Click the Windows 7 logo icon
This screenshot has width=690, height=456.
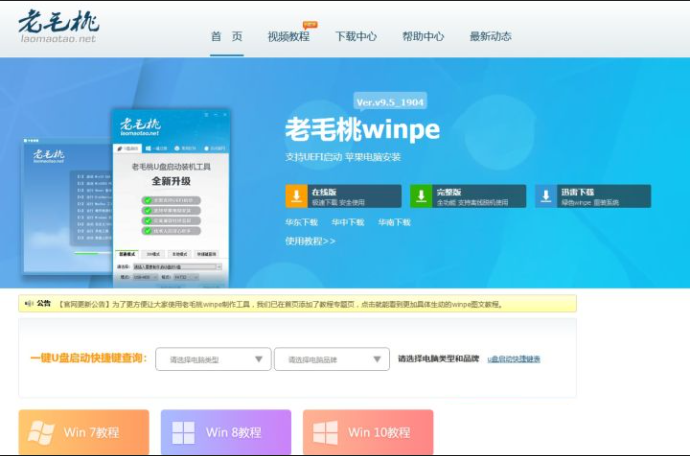point(42,432)
